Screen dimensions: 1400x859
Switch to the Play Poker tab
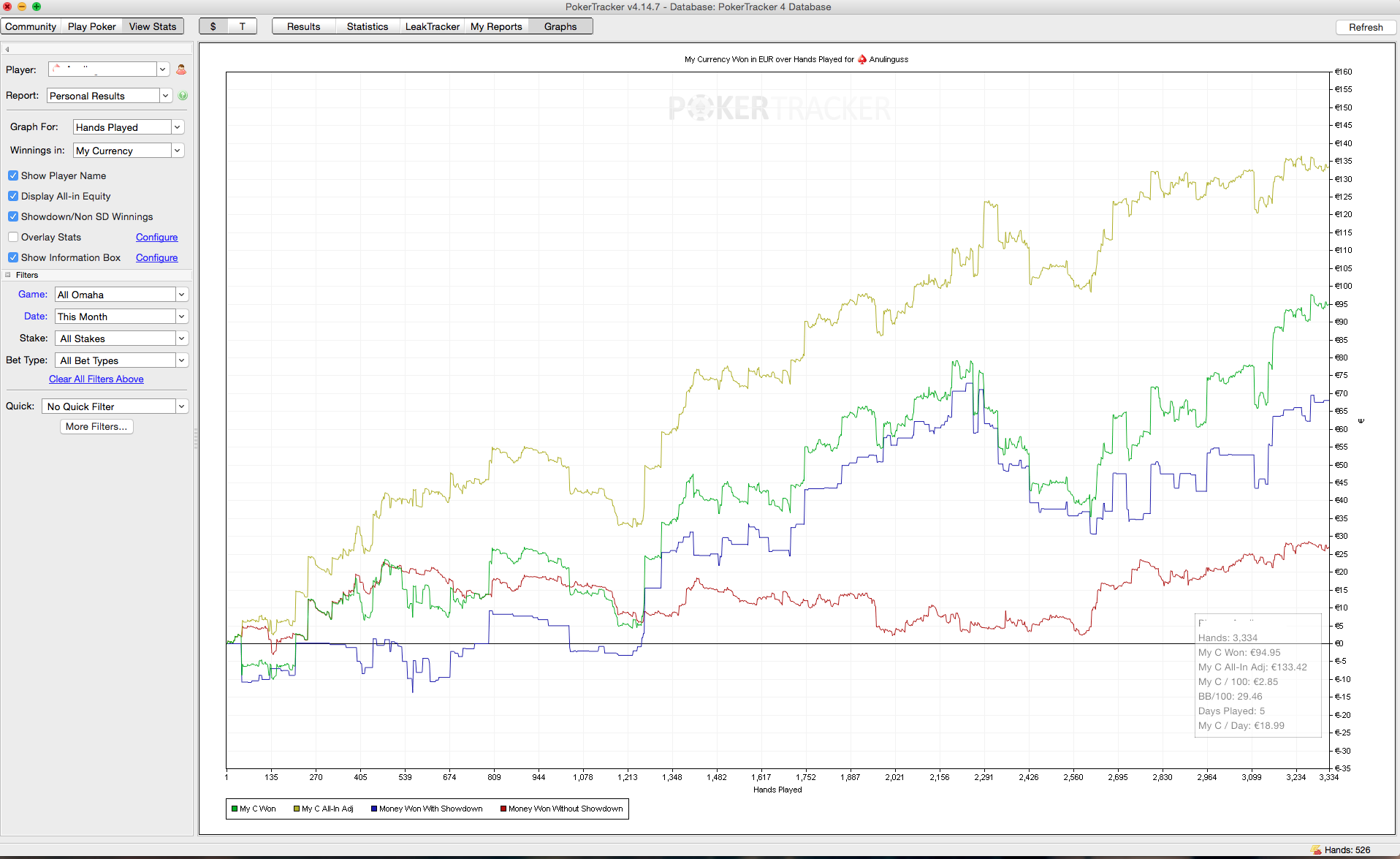click(x=92, y=26)
